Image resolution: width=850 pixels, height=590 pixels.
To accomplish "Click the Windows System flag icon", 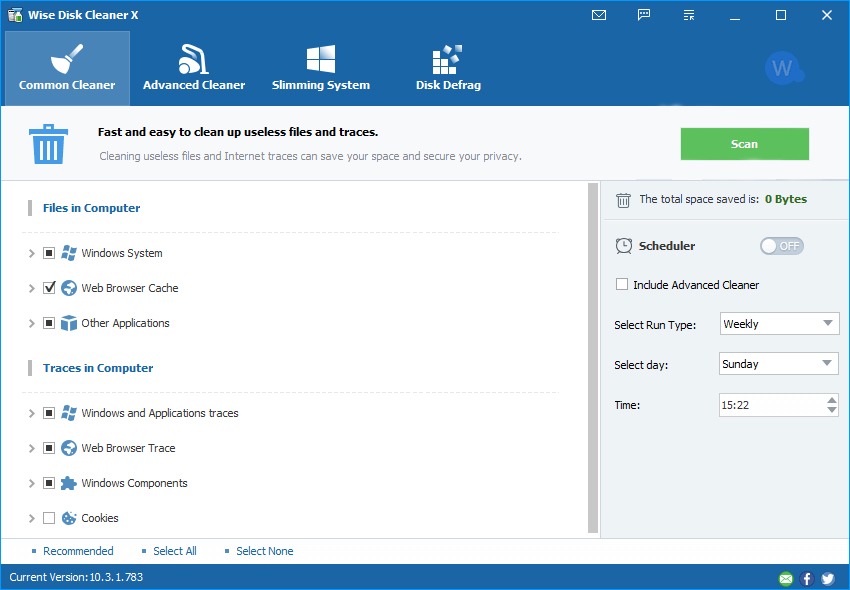I will (69, 253).
